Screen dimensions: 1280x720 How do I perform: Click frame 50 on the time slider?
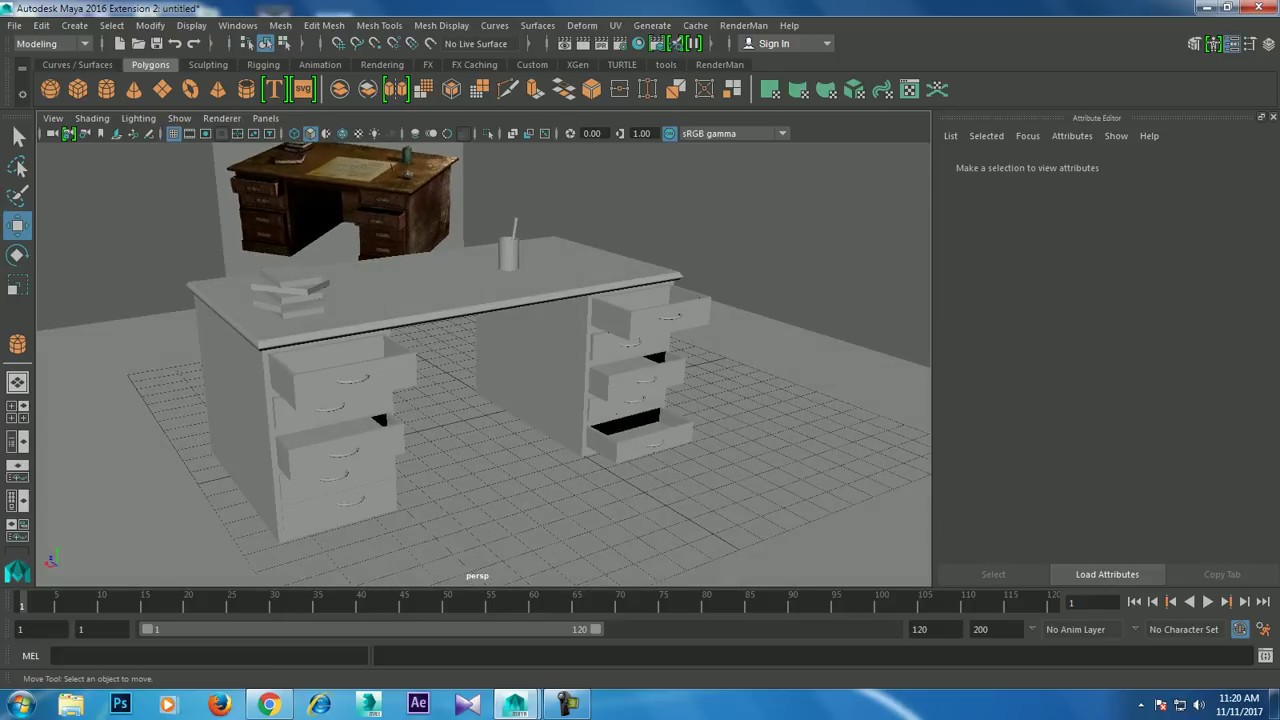tap(448, 602)
